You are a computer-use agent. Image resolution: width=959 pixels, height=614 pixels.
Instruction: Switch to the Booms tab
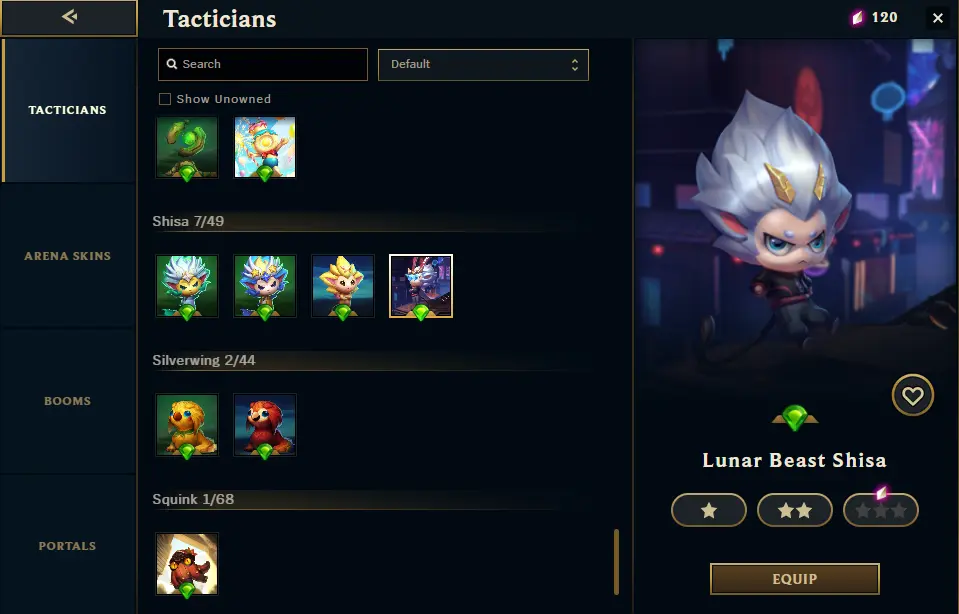(x=68, y=401)
